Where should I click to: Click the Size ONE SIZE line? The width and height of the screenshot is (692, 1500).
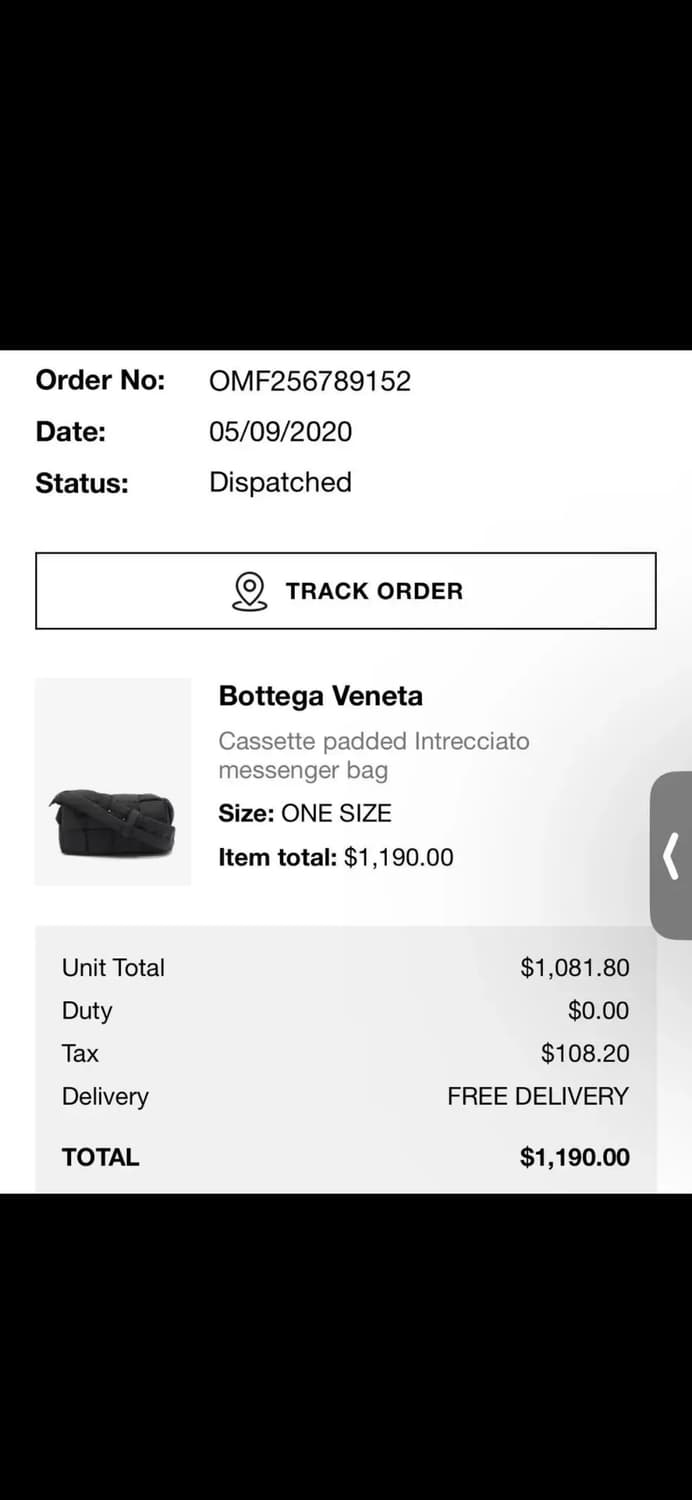[x=305, y=813]
